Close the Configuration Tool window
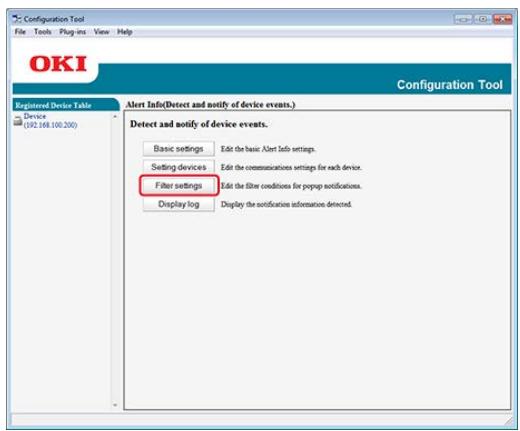The height and width of the screenshot is (431, 520). click(x=502, y=19)
